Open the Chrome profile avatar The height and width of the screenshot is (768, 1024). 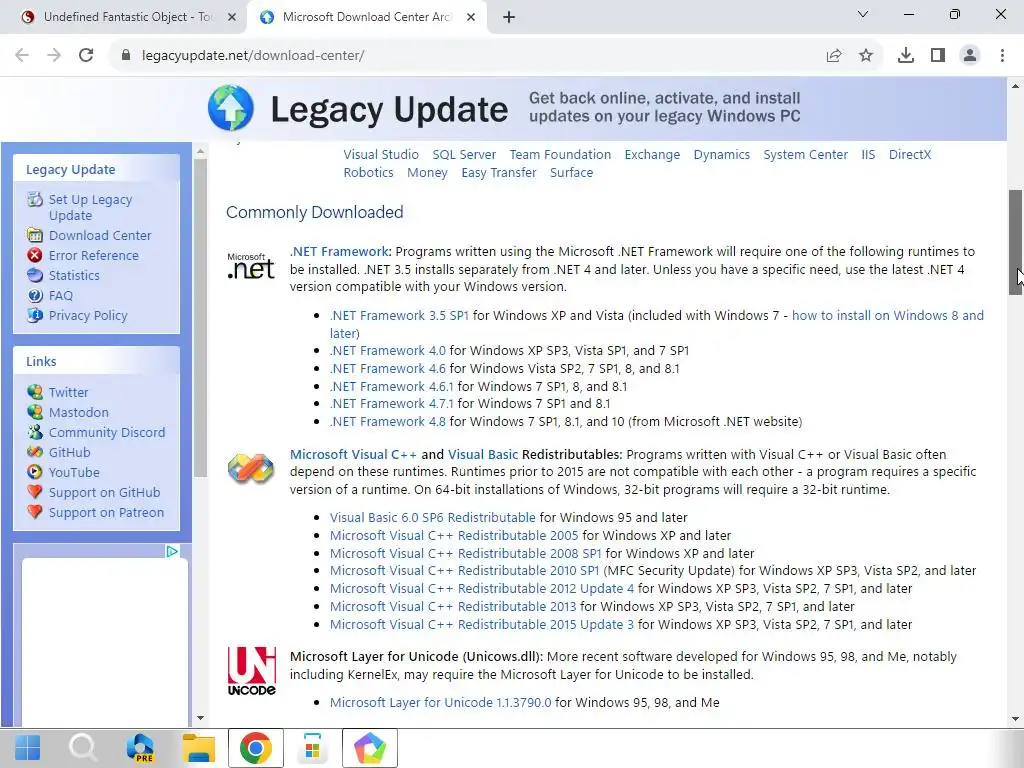point(970,56)
